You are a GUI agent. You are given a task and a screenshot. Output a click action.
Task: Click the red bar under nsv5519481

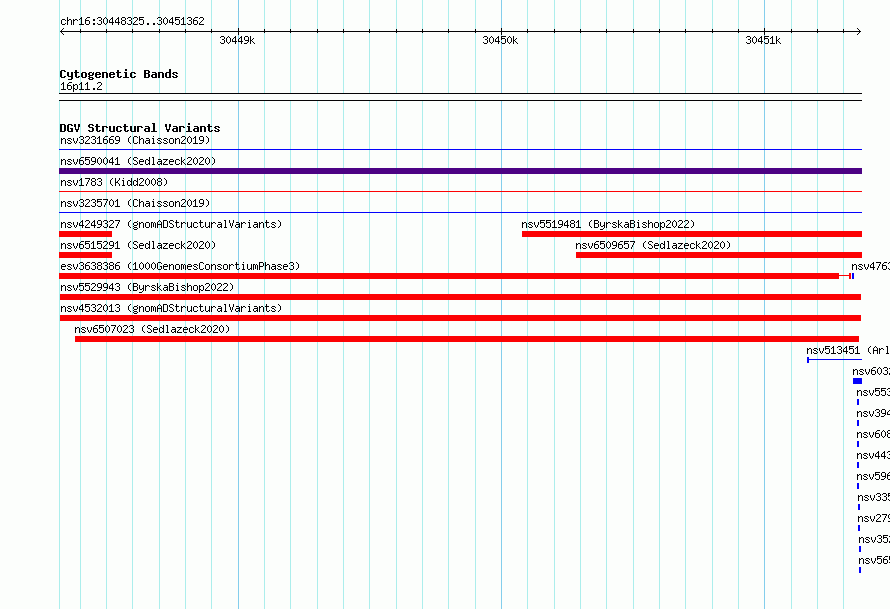click(x=692, y=234)
